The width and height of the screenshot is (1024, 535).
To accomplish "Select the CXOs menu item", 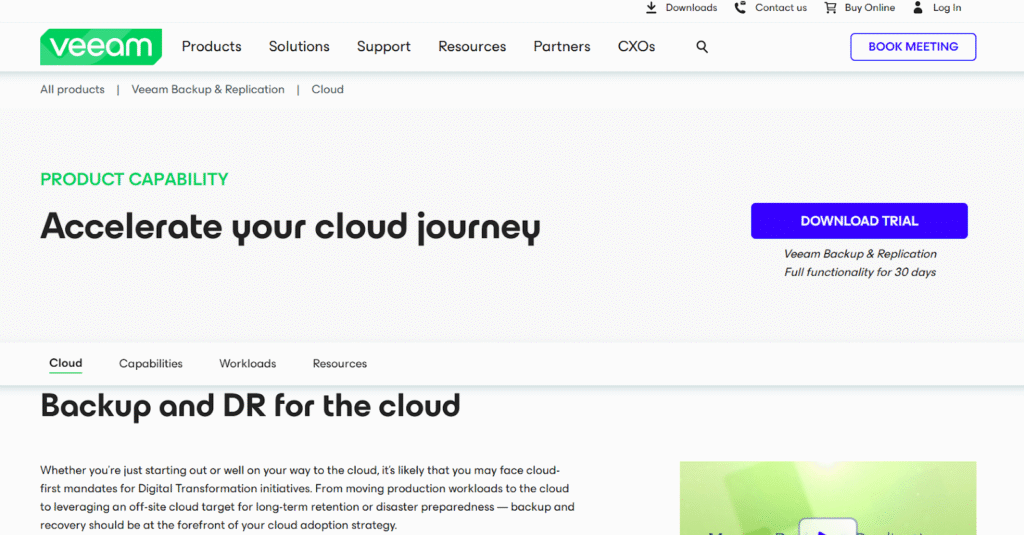I will point(636,47).
